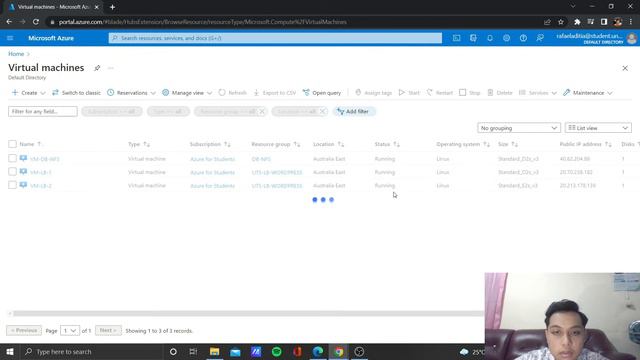Screen dimensions: 640x360
Task: Remove the Resource group filter
Action: tap(262, 111)
